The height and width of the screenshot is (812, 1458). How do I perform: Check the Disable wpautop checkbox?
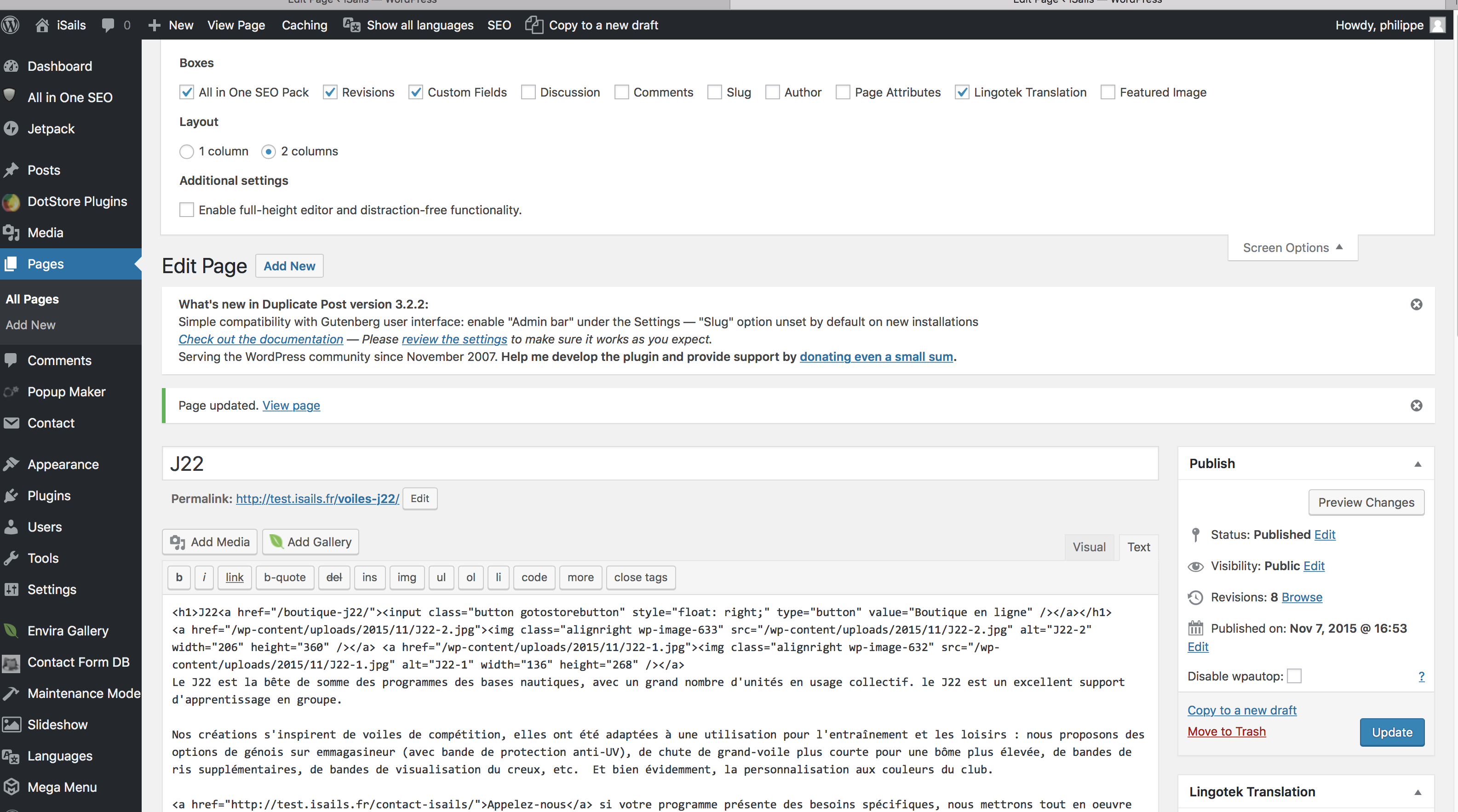[1294, 676]
